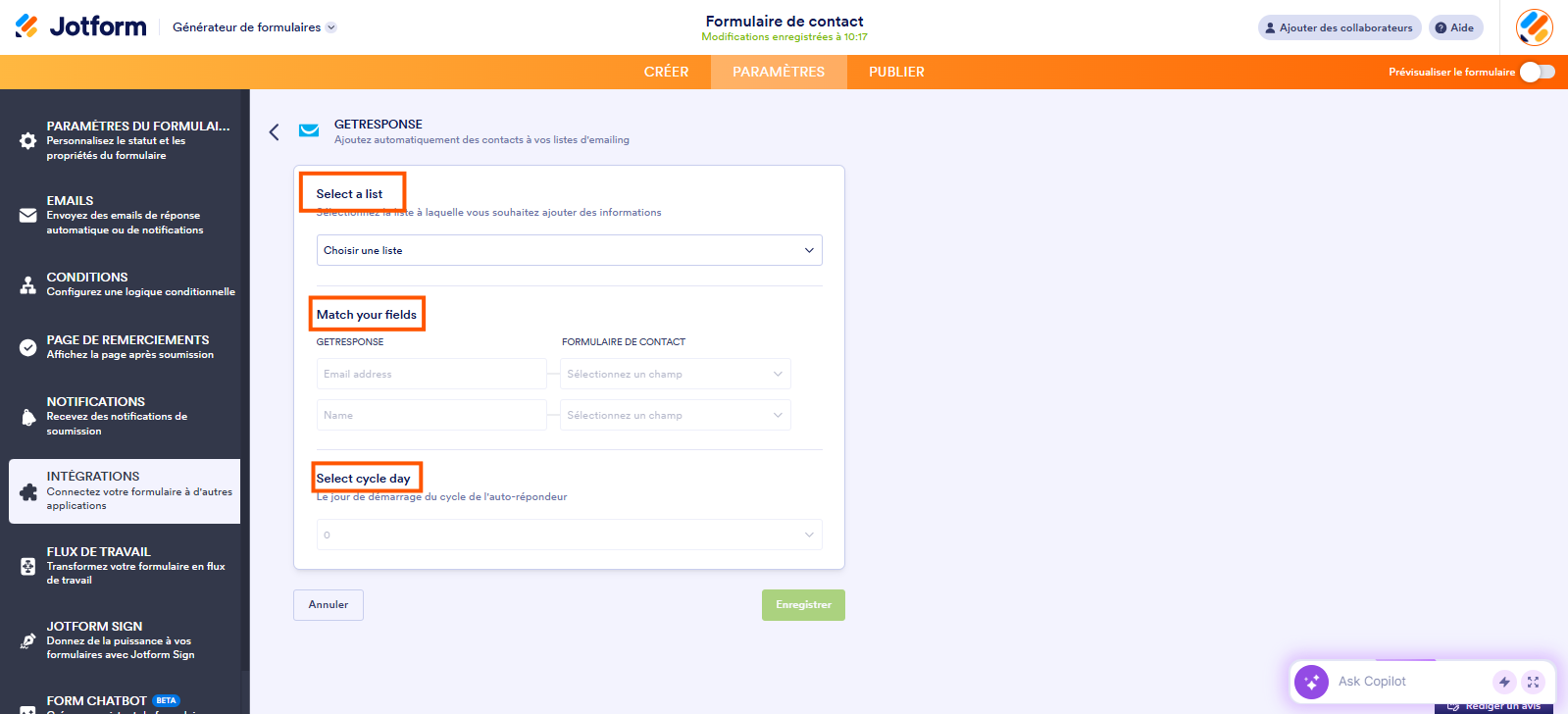Click the Aide help button
Screen dimensions: 1568x714
coord(1455,27)
